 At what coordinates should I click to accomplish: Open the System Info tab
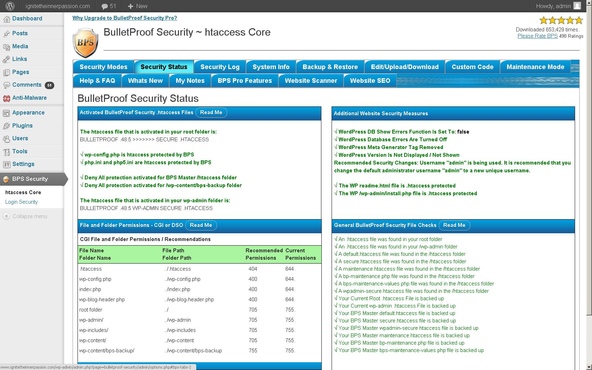click(271, 67)
